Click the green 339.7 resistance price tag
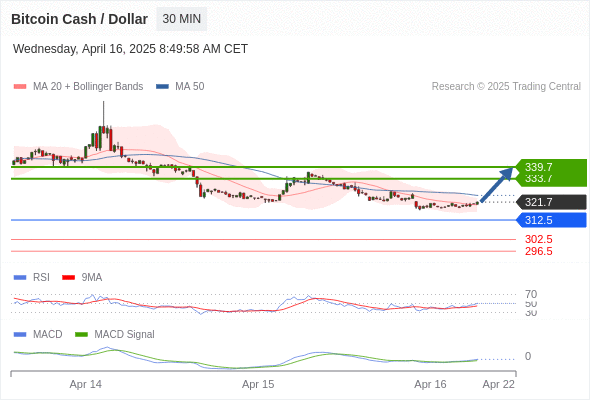This screenshot has height=400, width=590. click(x=550, y=167)
